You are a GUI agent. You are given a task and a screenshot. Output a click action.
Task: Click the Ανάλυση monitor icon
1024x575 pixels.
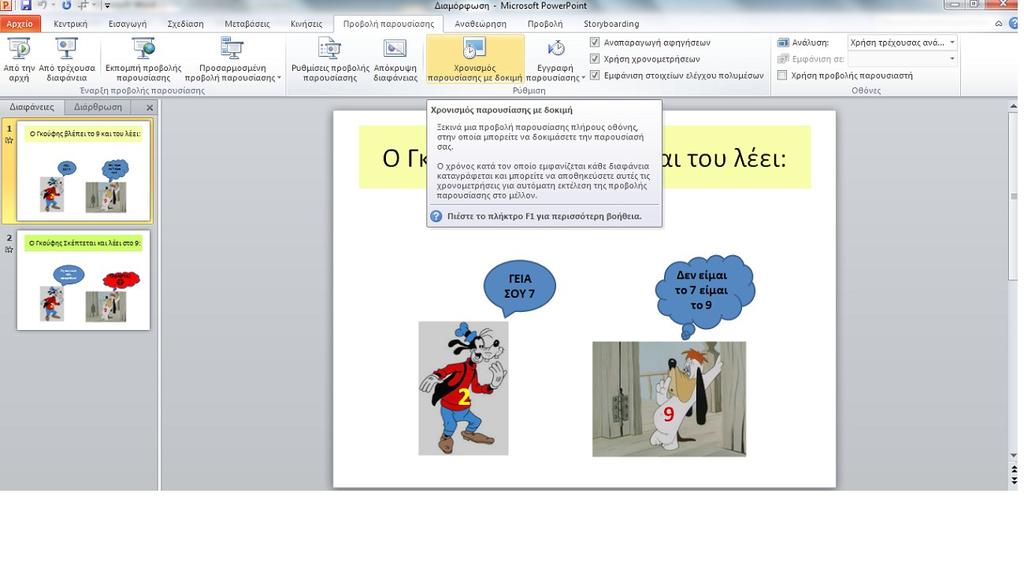coord(783,42)
